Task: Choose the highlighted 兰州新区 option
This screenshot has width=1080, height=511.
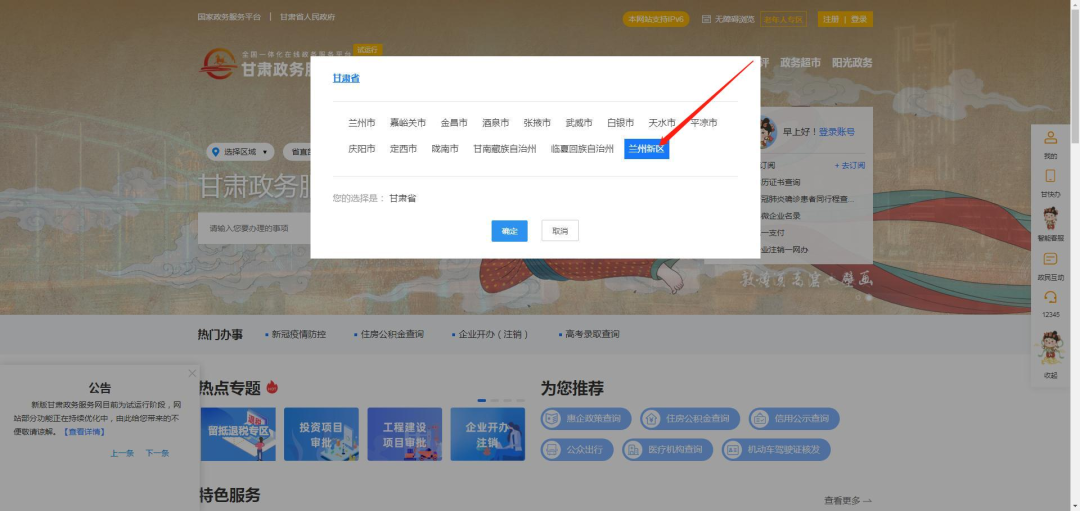Action: pyautogui.click(x=646, y=149)
